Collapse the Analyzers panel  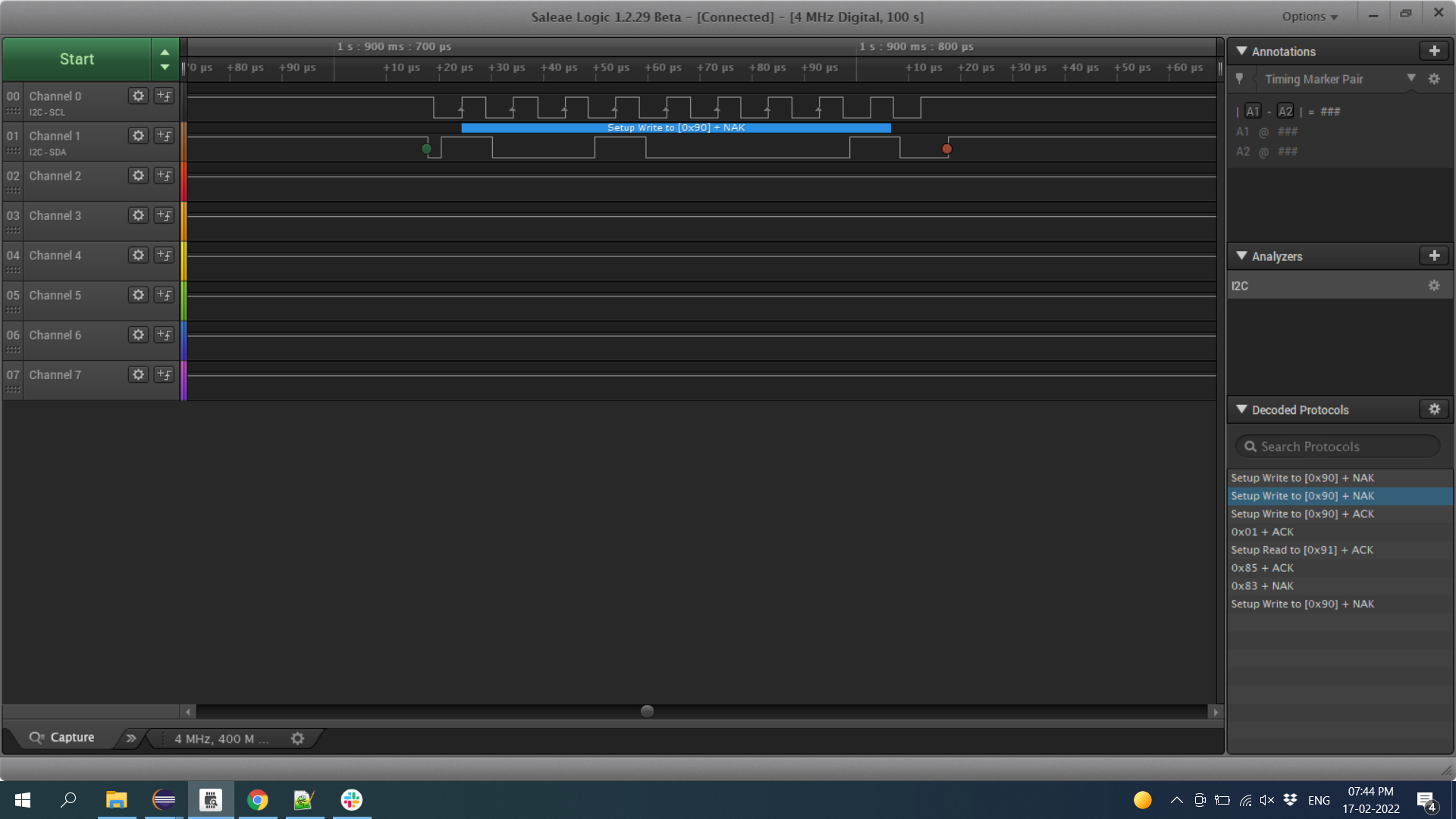[x=1241, y=256]
